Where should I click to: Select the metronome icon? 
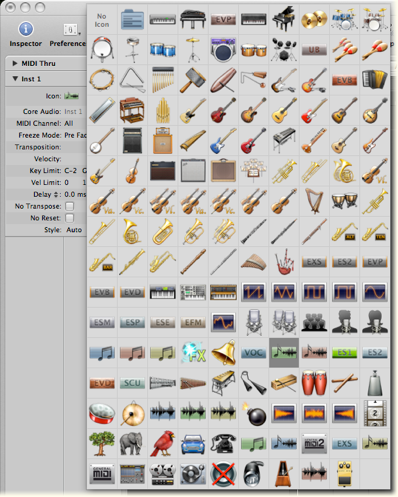284,474
